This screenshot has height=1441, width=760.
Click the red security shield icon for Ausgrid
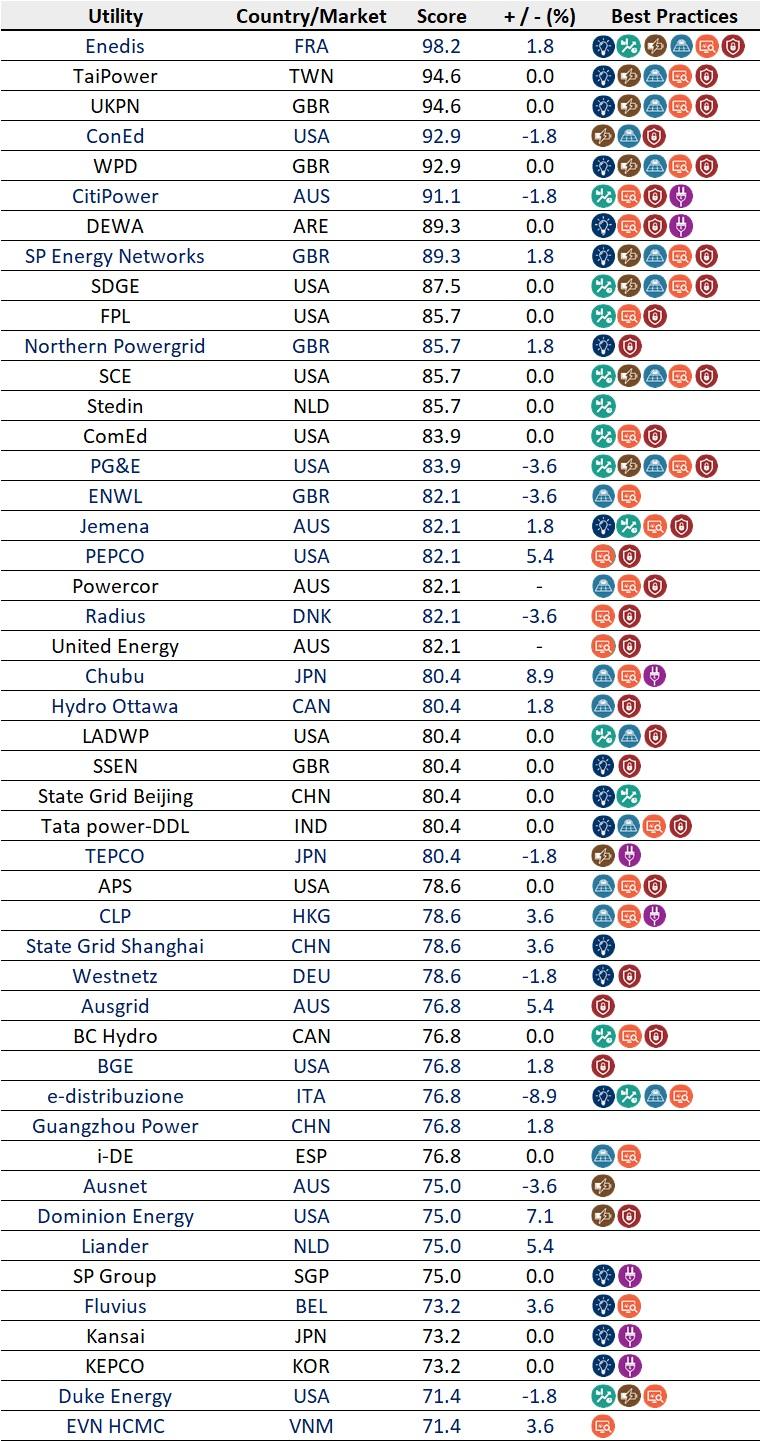pyautogui.click(x=603, y=1006)
